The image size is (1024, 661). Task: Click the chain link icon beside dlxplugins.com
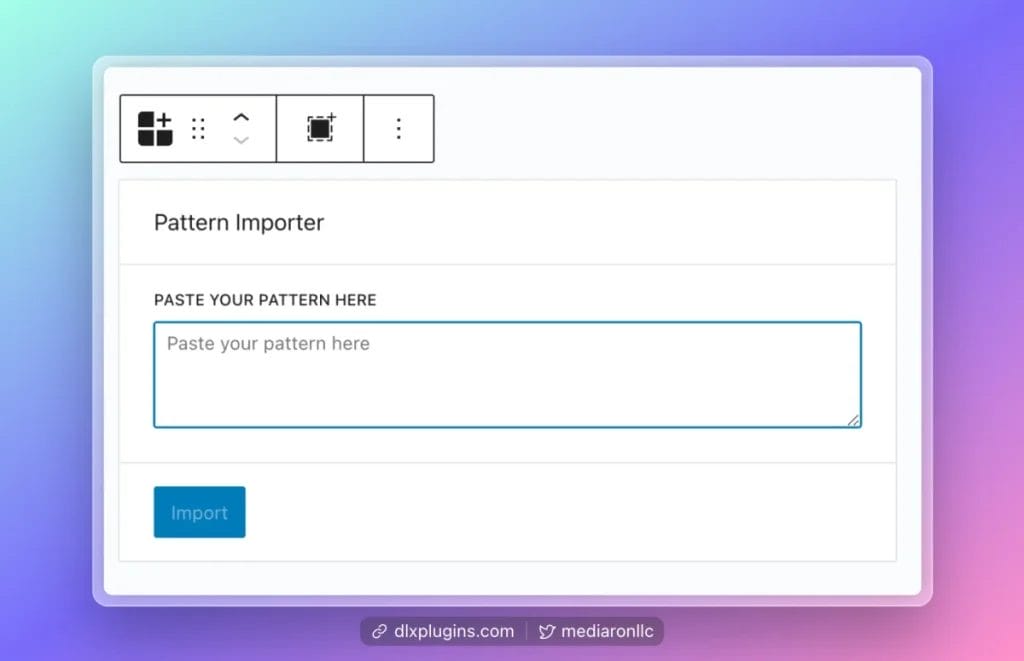[x=379, y=632]
